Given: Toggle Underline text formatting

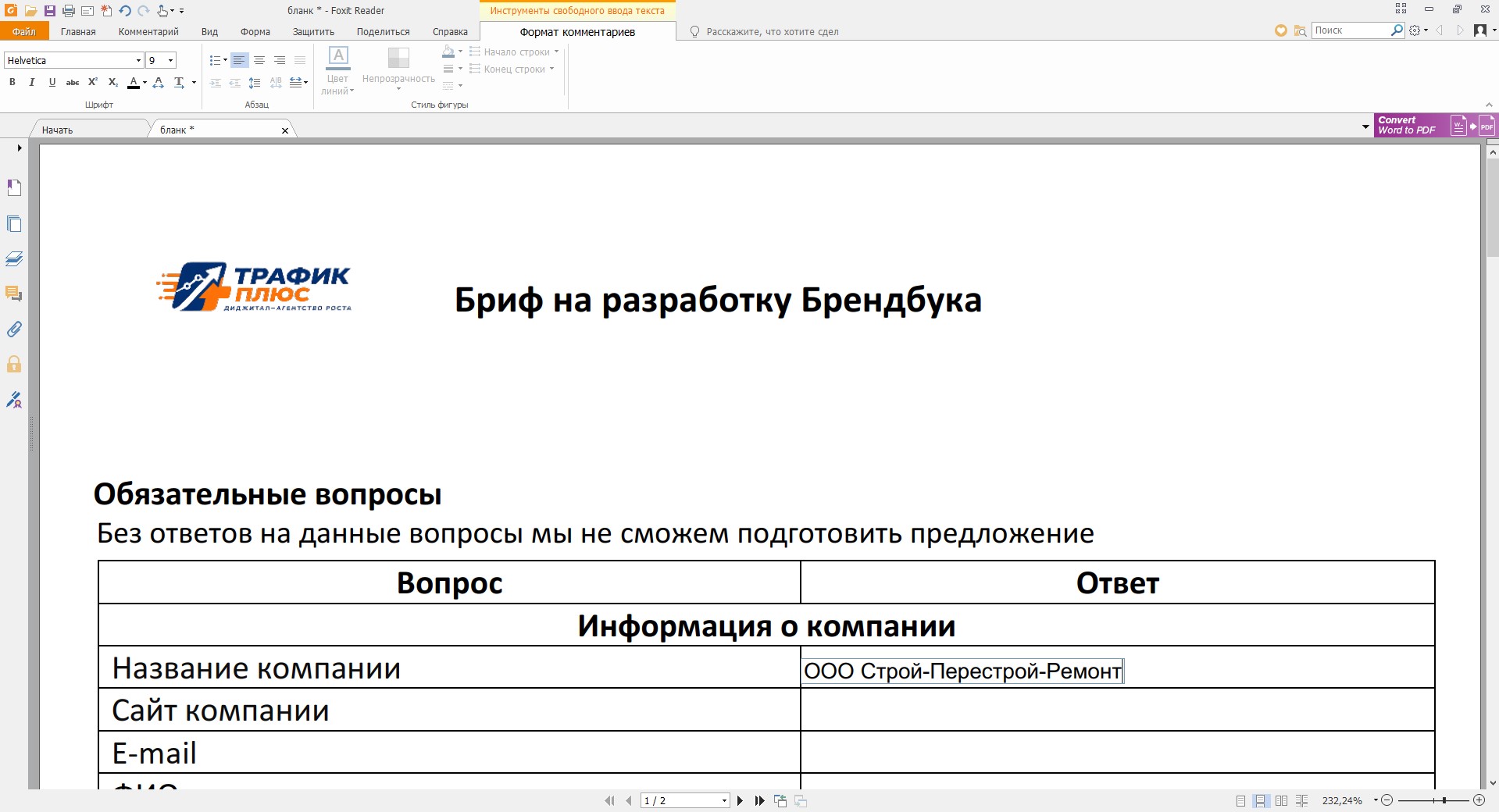Looking at the screenshot, I should coord(52,82).
